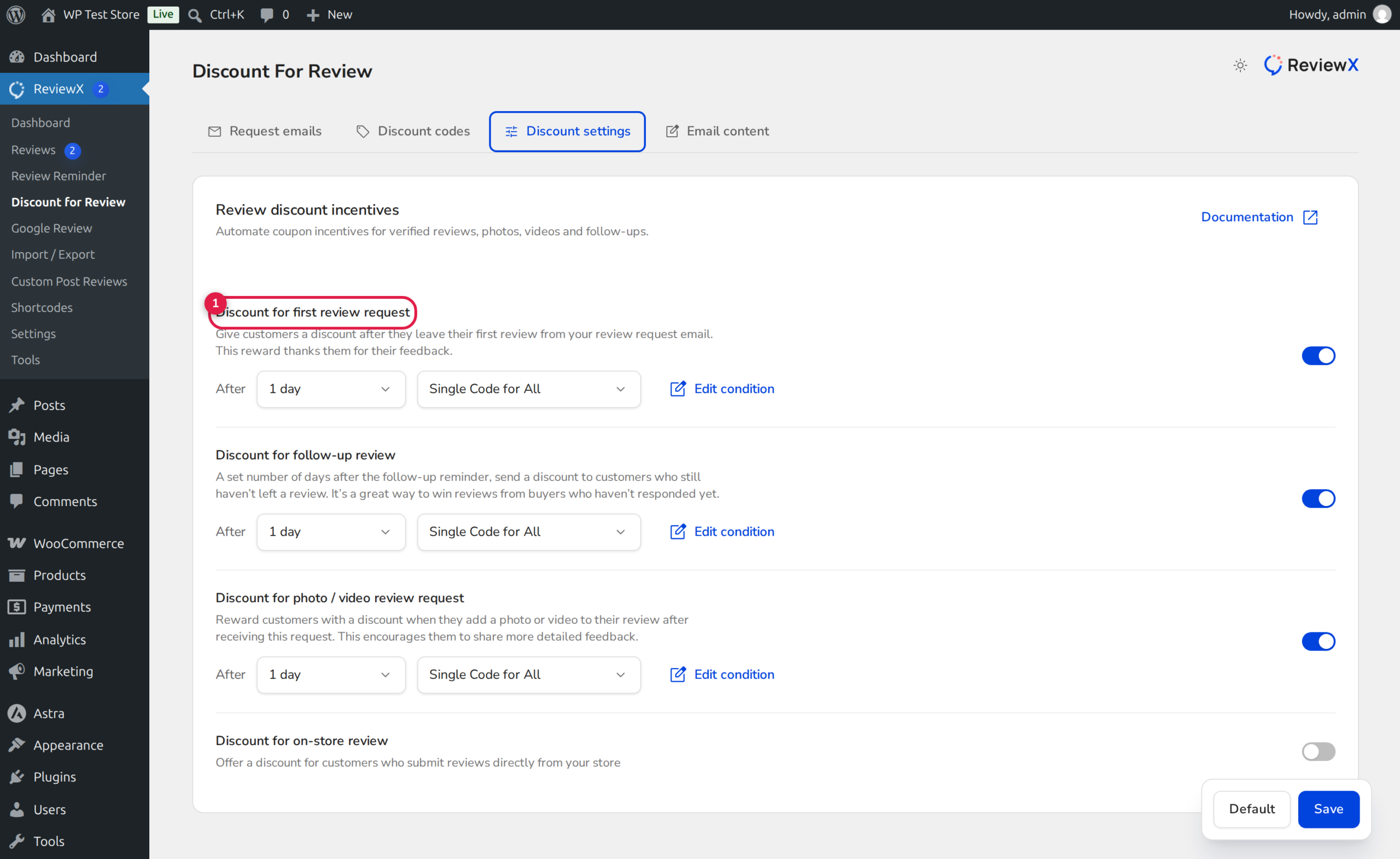
Task: Open the Documentation link
Action: point(1259,217)
